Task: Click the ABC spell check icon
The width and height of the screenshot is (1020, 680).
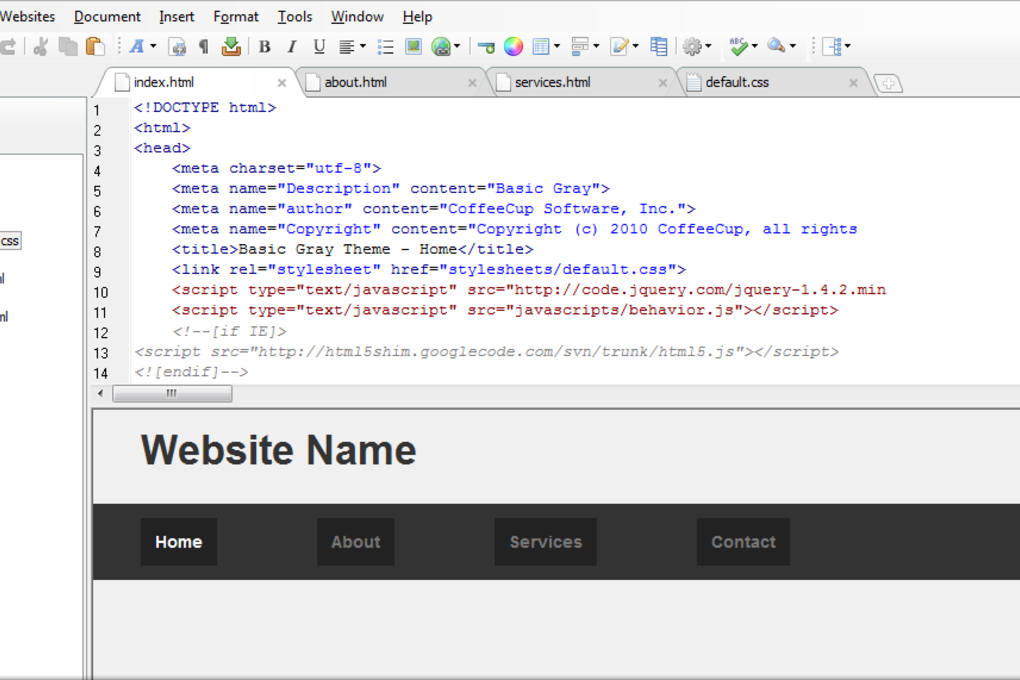Action: [x=738, y=46]
